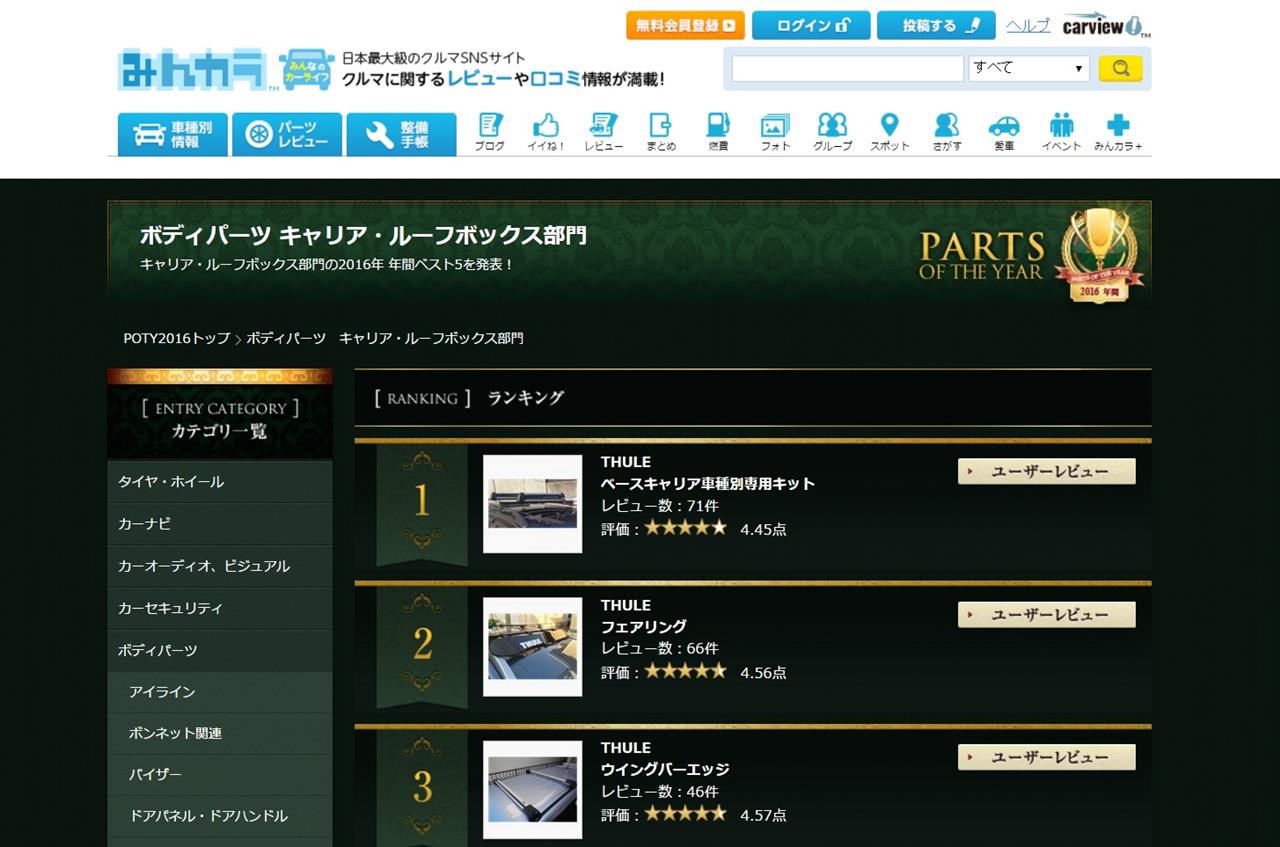
Task: Open ユーザーレビュー for フェアリング
Action: [1047, 615]
